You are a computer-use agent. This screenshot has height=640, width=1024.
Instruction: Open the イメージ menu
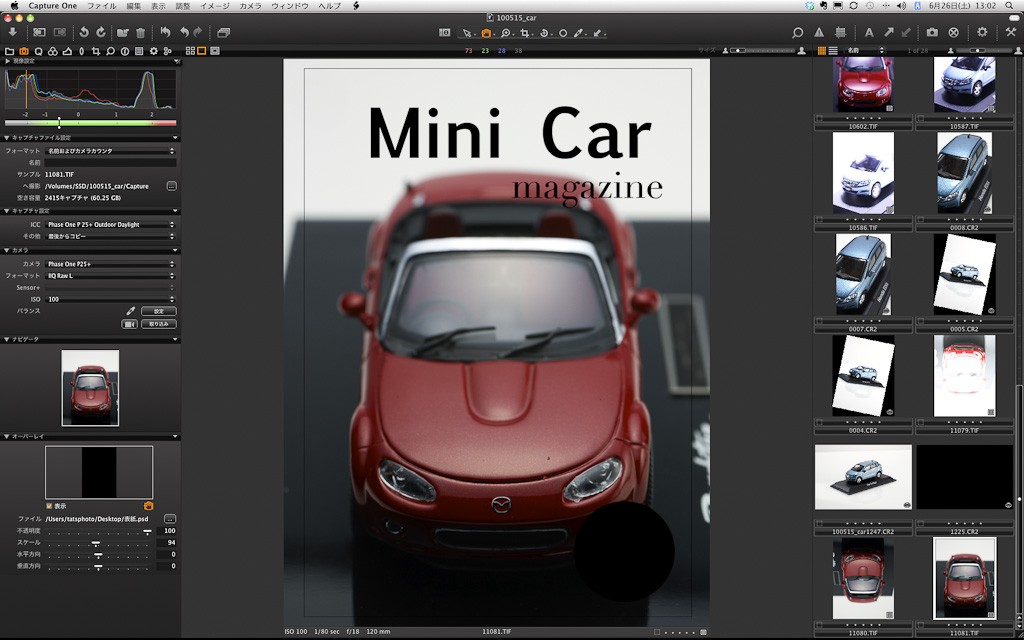pos(215,6)
